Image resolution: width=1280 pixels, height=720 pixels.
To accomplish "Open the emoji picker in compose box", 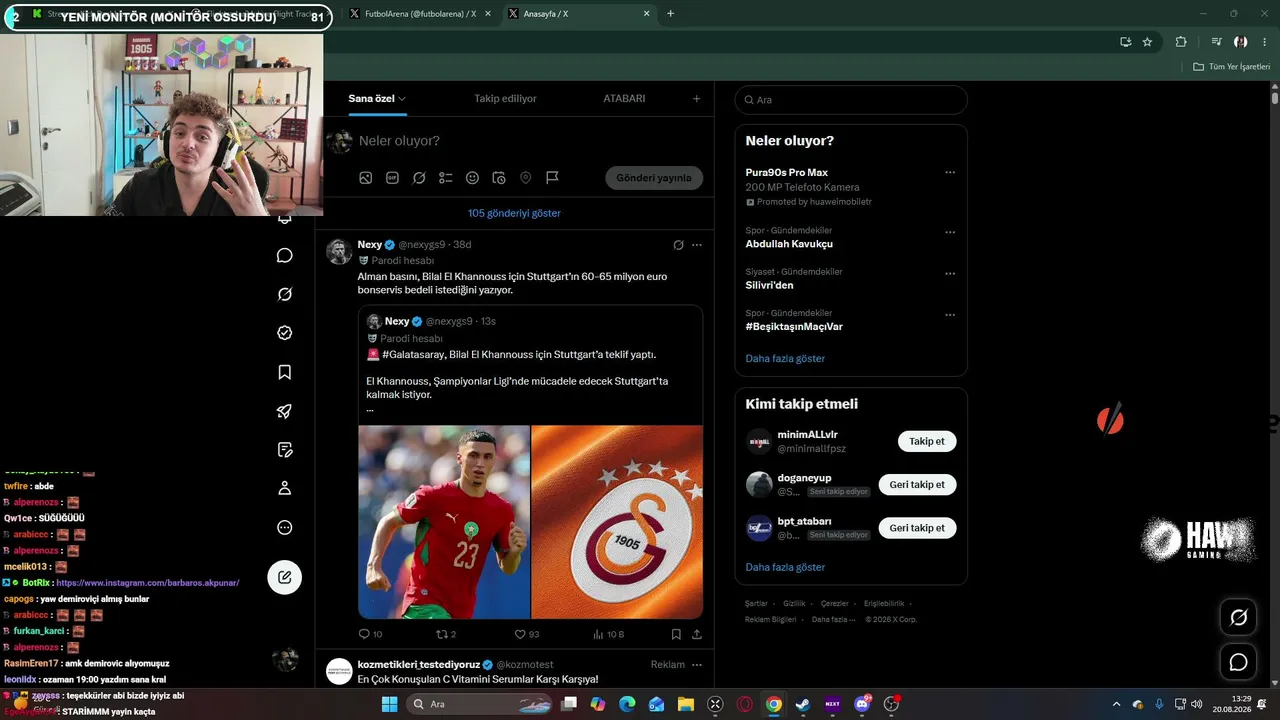I will [x=472, y=178].
